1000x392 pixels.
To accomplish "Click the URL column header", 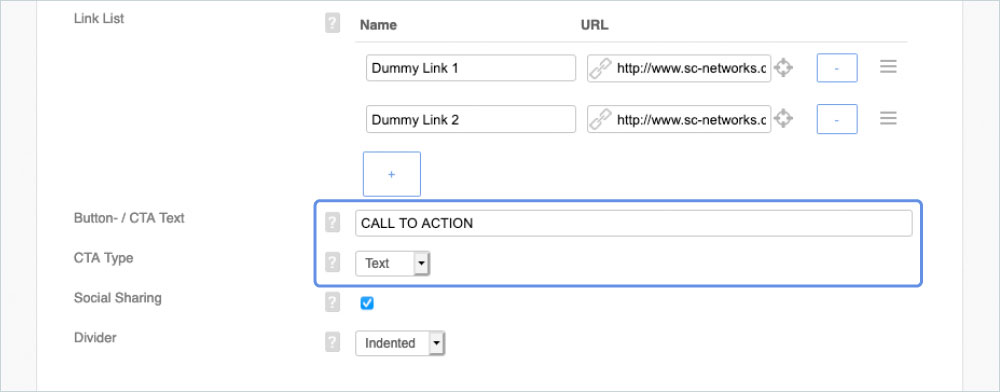I will [594, 25].
